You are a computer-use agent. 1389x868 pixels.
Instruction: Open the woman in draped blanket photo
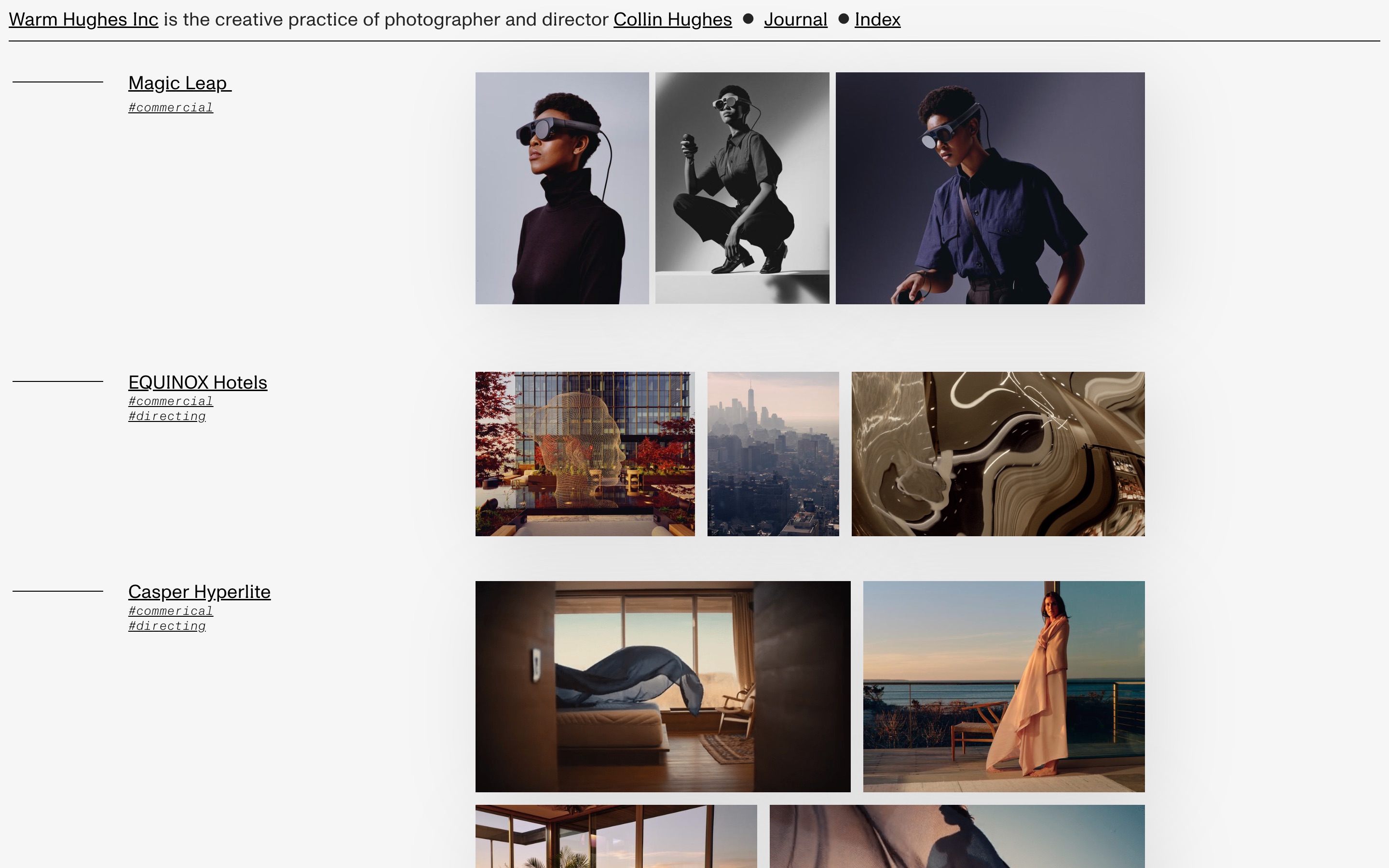point(1003,686)
